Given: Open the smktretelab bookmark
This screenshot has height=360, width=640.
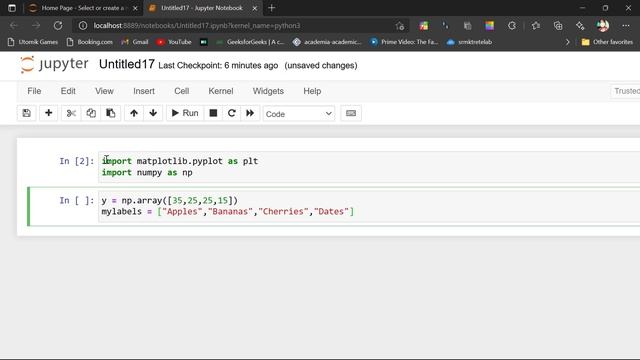Looking at the screenshot, I should click(x=469, y=42).
